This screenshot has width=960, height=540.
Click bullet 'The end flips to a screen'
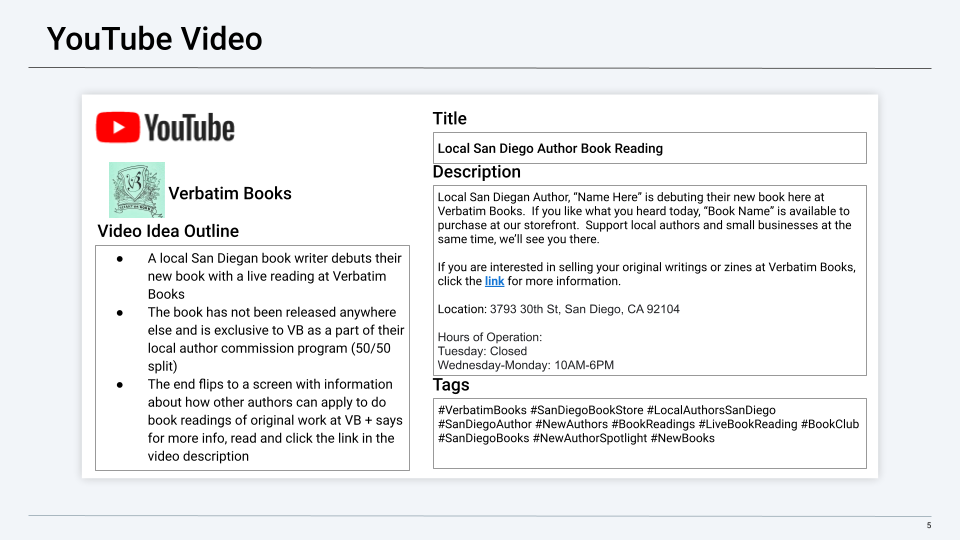click(275, 420)
